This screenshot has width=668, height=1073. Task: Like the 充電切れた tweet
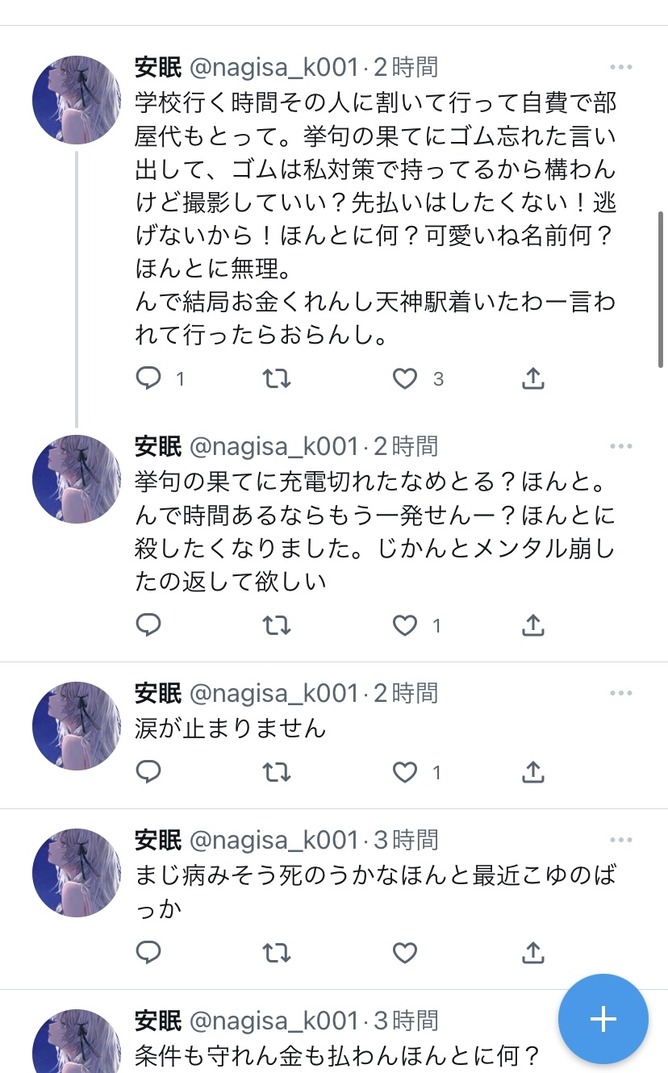pos(404,626)
